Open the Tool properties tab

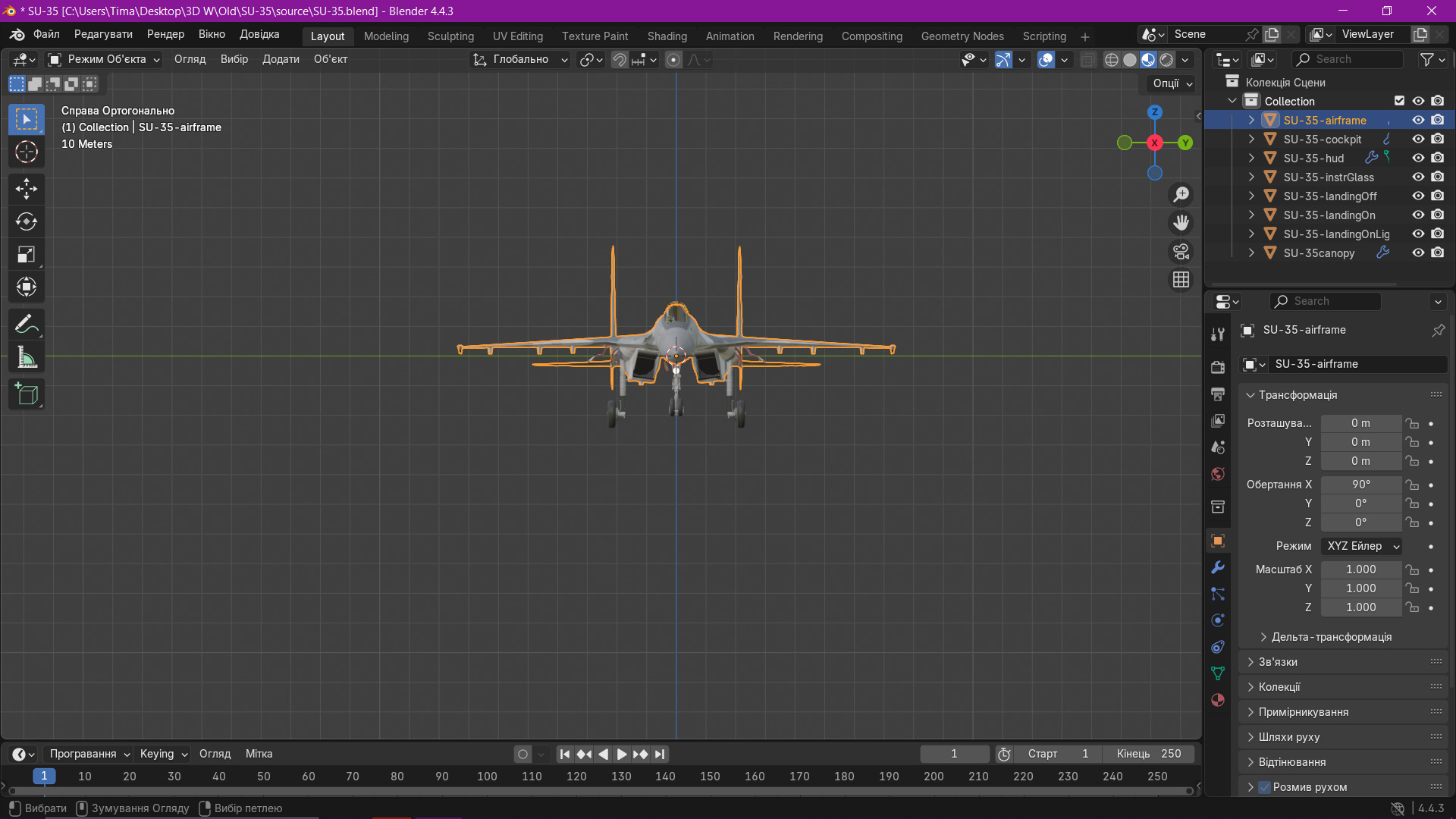(1218, 334)
